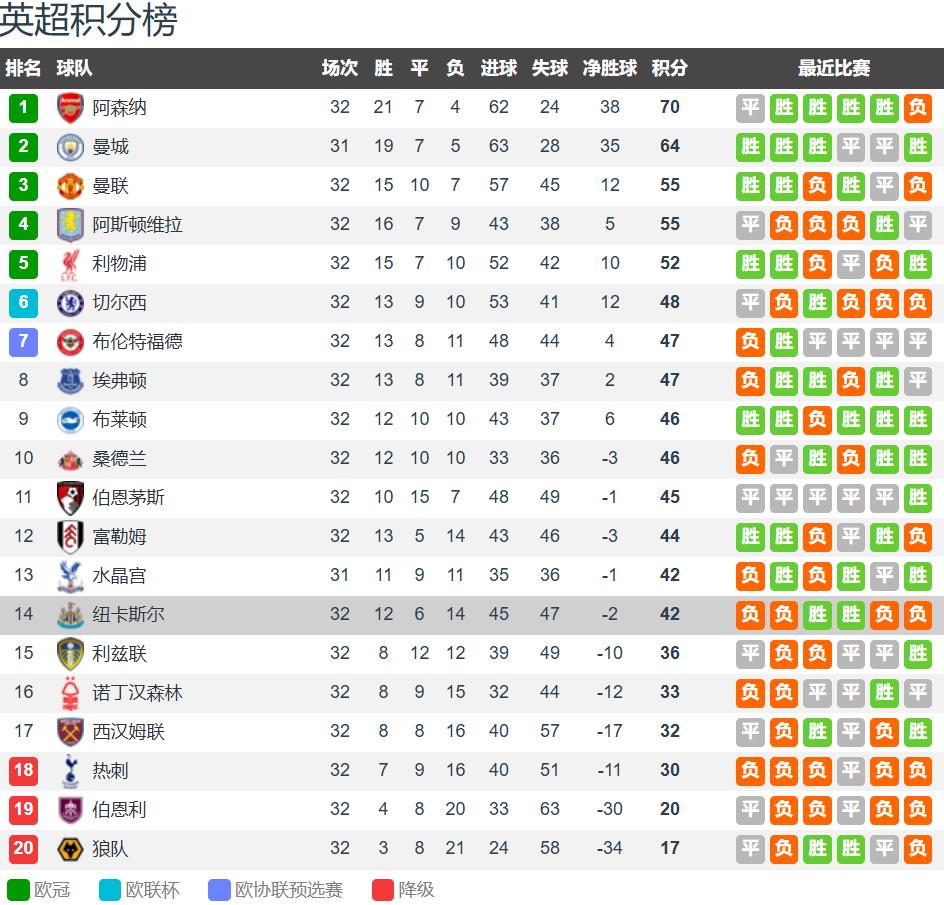
Task: Click the Everton (埃弗顿) club crest
Action: pyautogui.click(x=70, y=380)
